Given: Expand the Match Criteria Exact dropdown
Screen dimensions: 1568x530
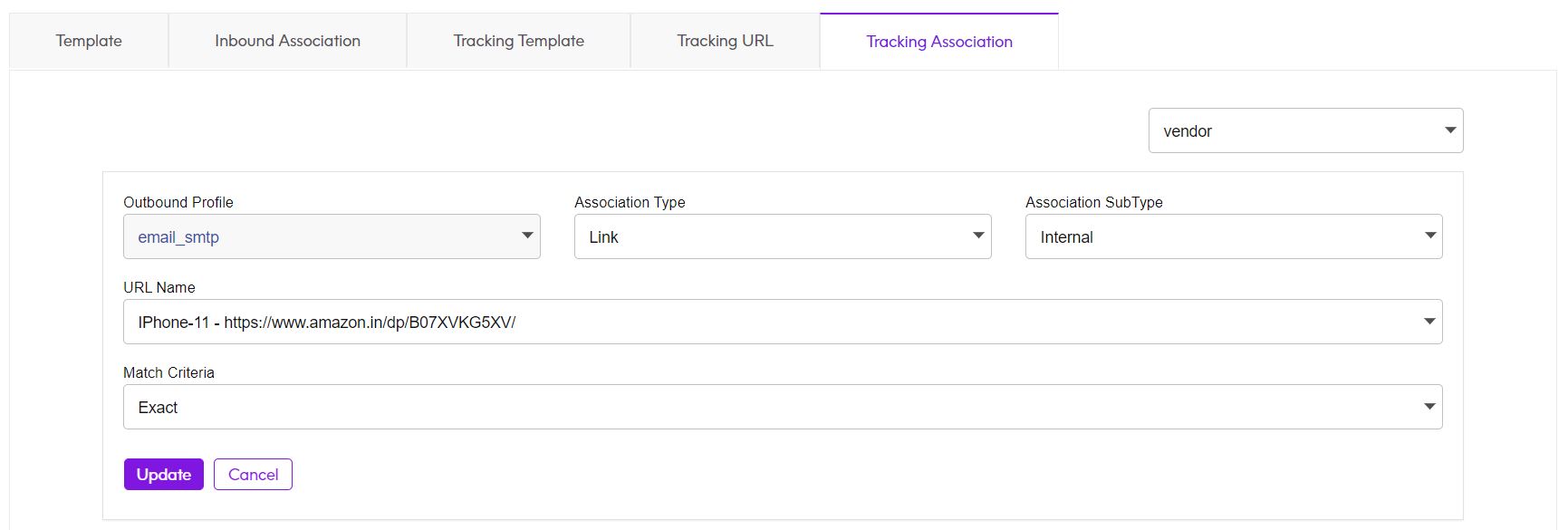Looking at the screenshot, I should 783,407.
